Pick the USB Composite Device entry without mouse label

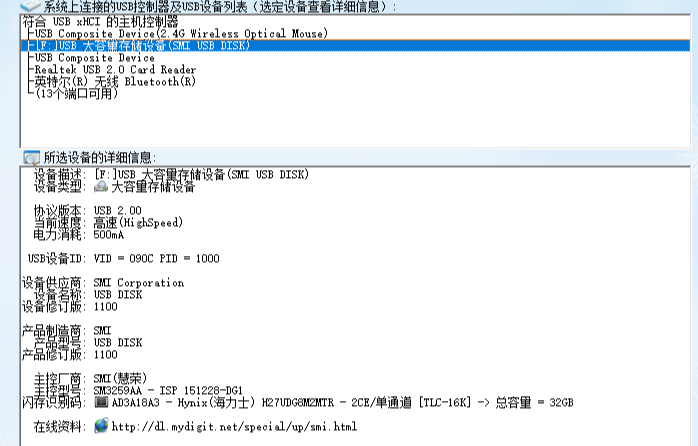click(x=94, y=58)
